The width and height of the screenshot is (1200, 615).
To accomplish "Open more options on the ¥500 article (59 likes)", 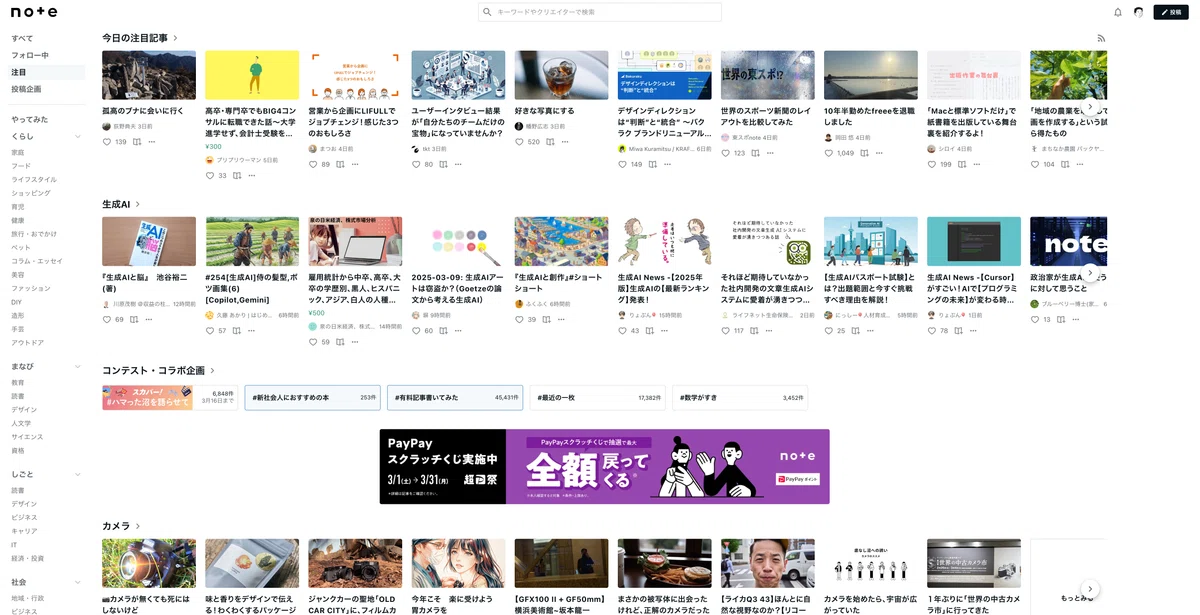I will (x=356, y=341).
